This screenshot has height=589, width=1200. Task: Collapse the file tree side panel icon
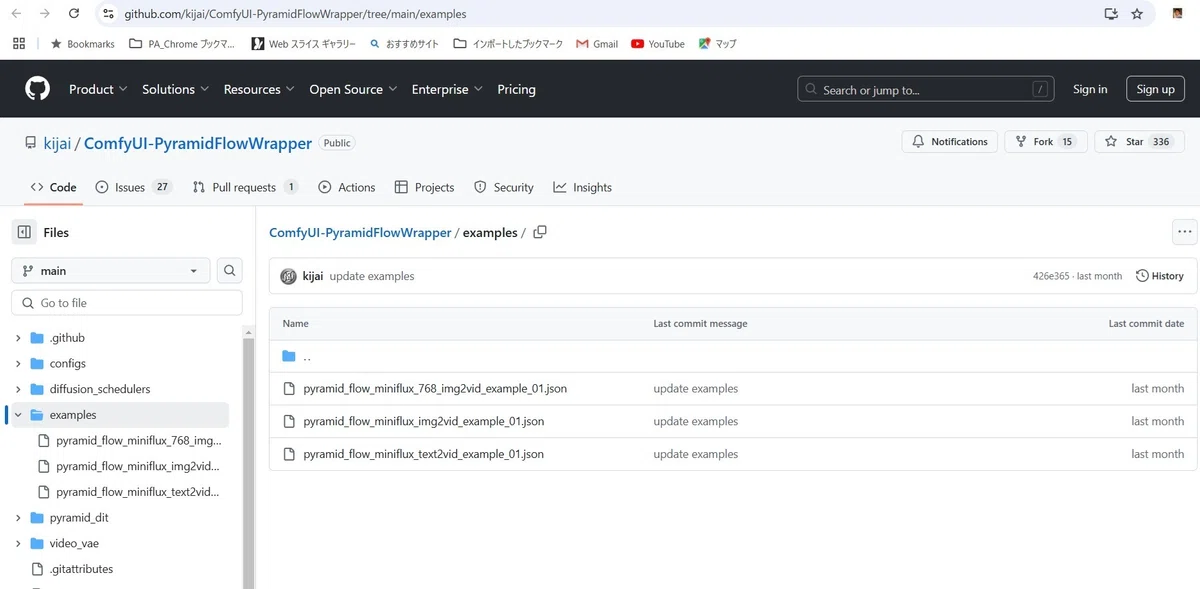(24, 232)
